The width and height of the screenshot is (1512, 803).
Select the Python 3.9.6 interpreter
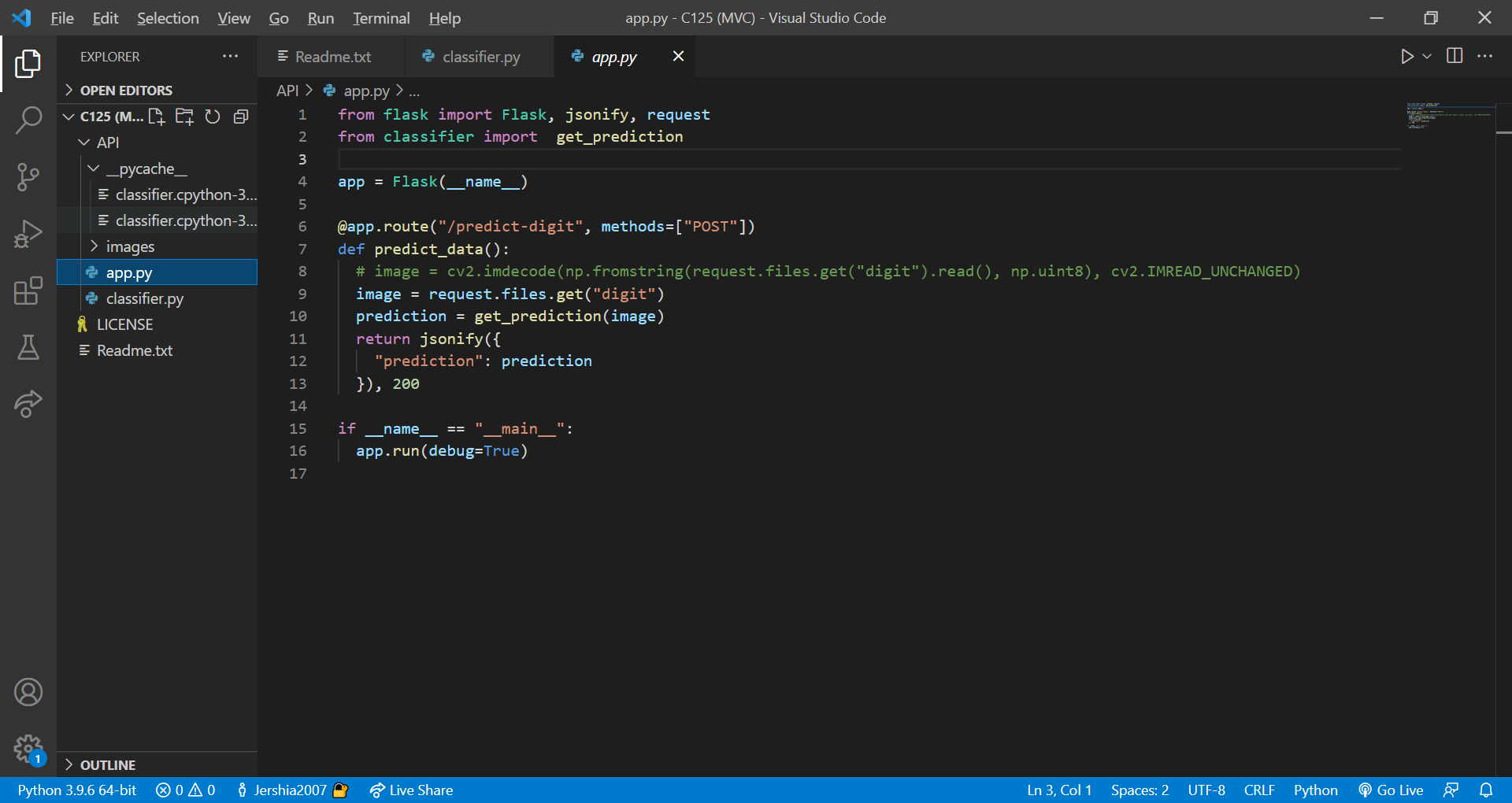point(76,790)
